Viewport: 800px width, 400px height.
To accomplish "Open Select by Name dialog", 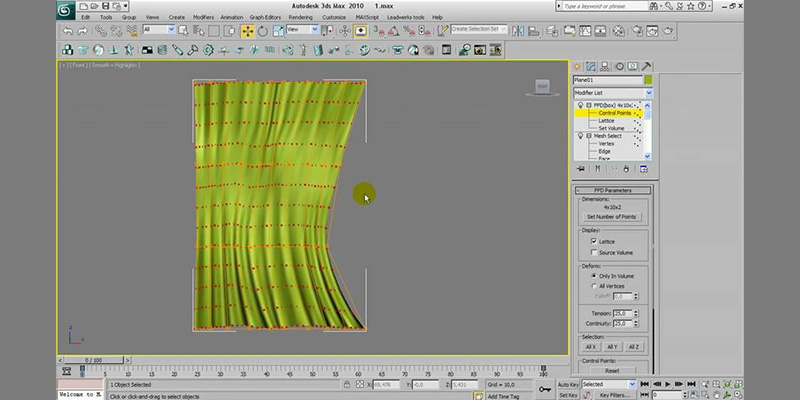I will point(198,31).
